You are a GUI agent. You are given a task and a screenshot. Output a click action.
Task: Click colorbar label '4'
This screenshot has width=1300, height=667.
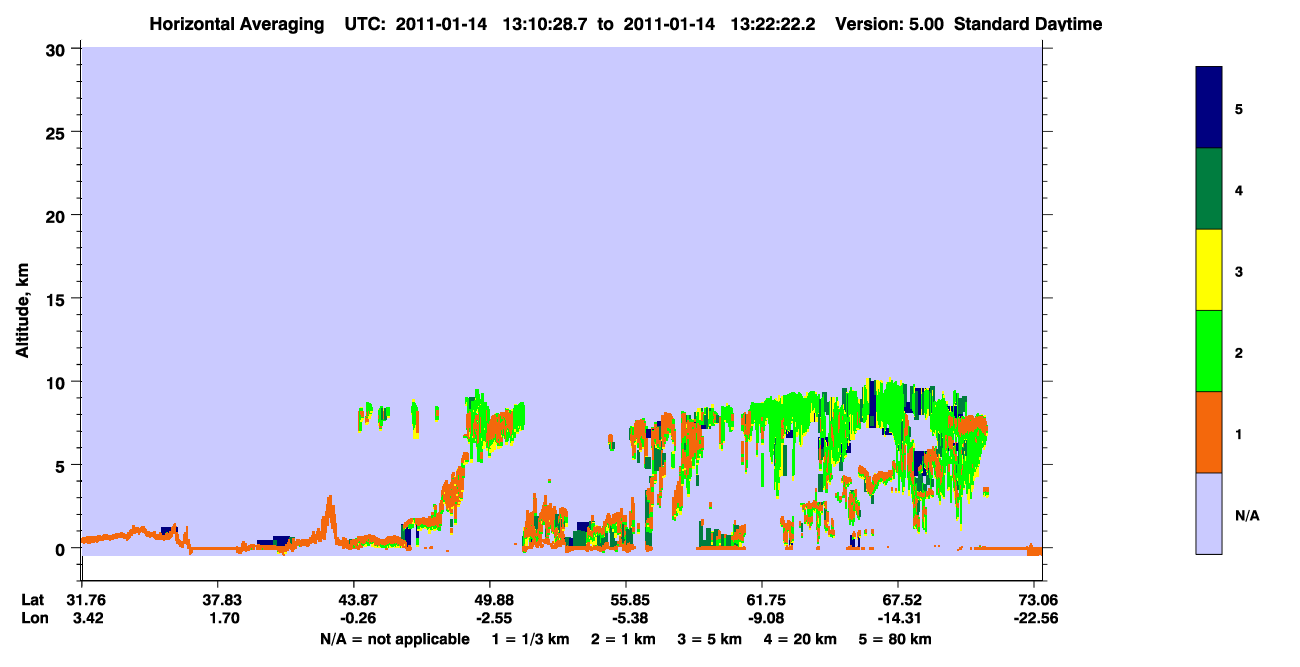[x=1239, y=190]
